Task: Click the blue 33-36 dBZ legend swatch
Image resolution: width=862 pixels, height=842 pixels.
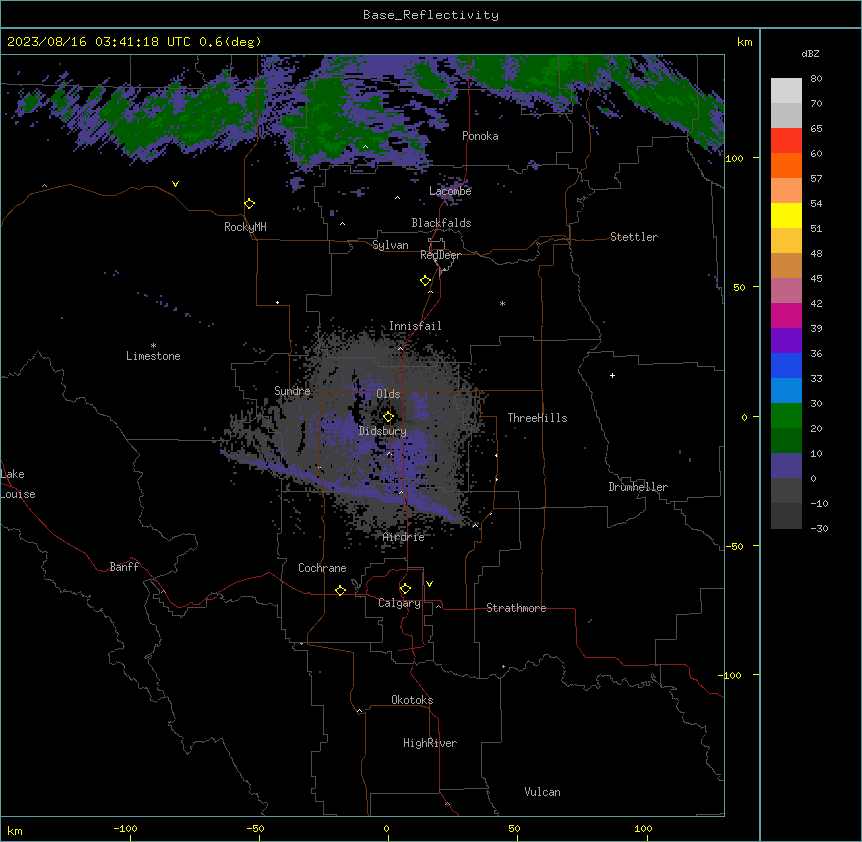Action: [x=786, y=365]
